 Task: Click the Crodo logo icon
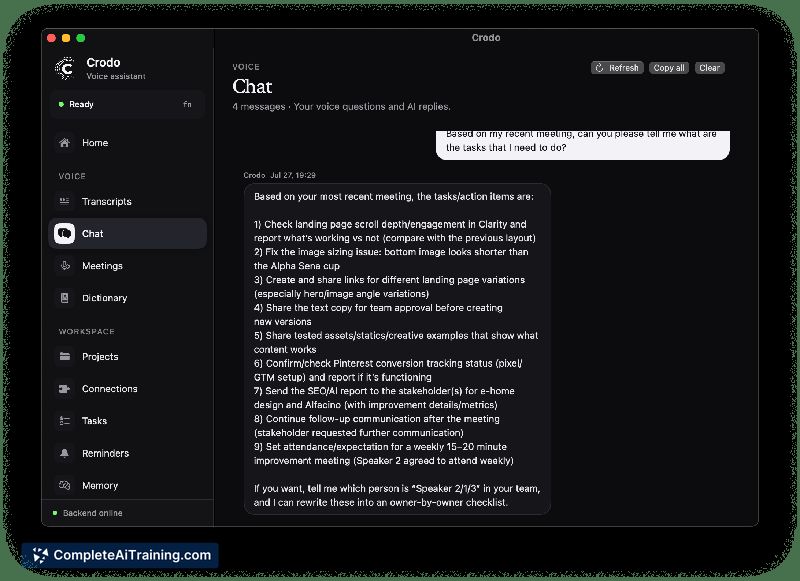click(65, 68)
